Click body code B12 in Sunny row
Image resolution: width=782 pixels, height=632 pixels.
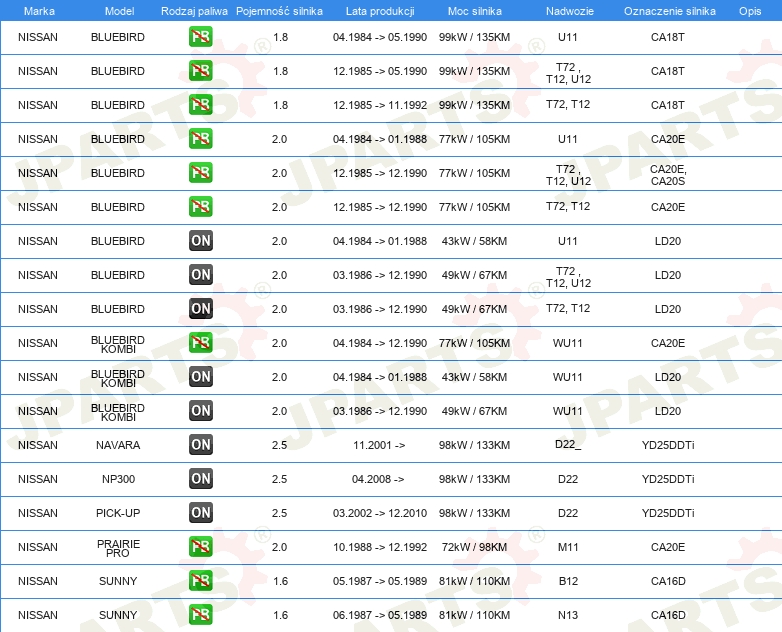tap(568, 581)
